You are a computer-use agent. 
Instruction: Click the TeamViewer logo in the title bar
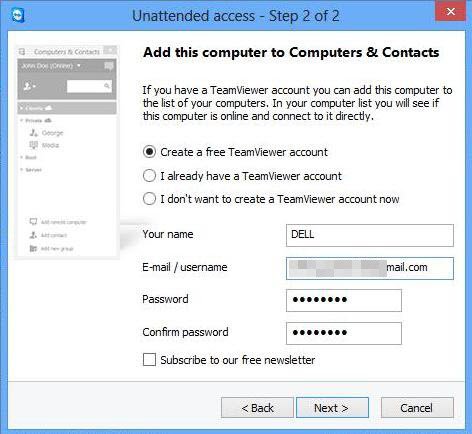(x=17, y=15)
